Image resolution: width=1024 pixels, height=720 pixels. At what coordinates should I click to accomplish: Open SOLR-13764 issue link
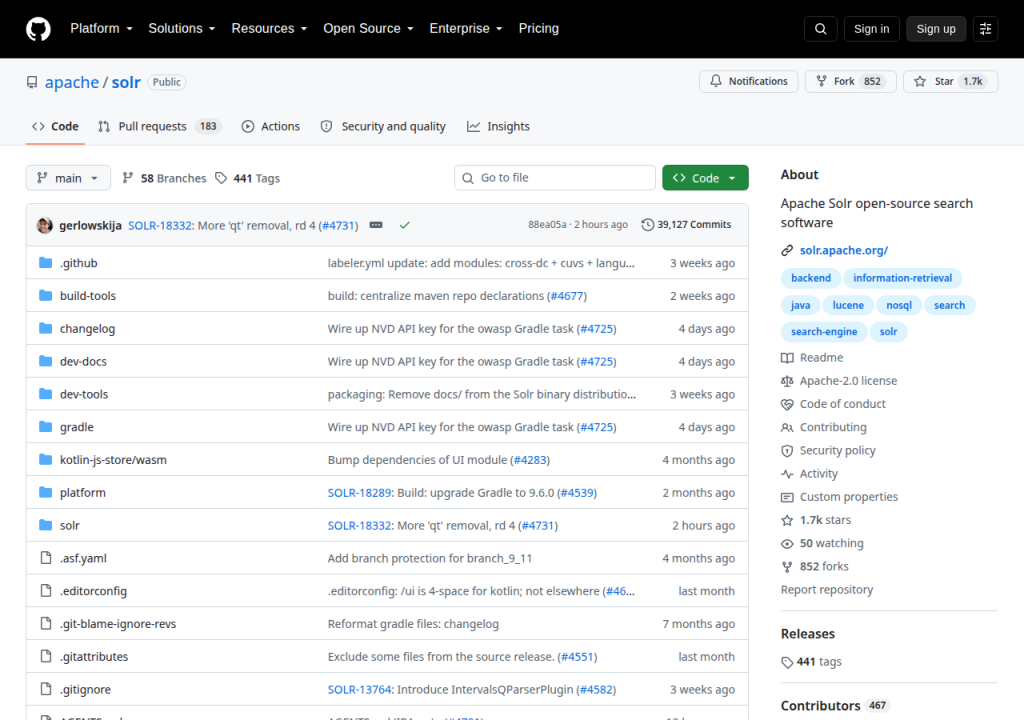point(359,689)
